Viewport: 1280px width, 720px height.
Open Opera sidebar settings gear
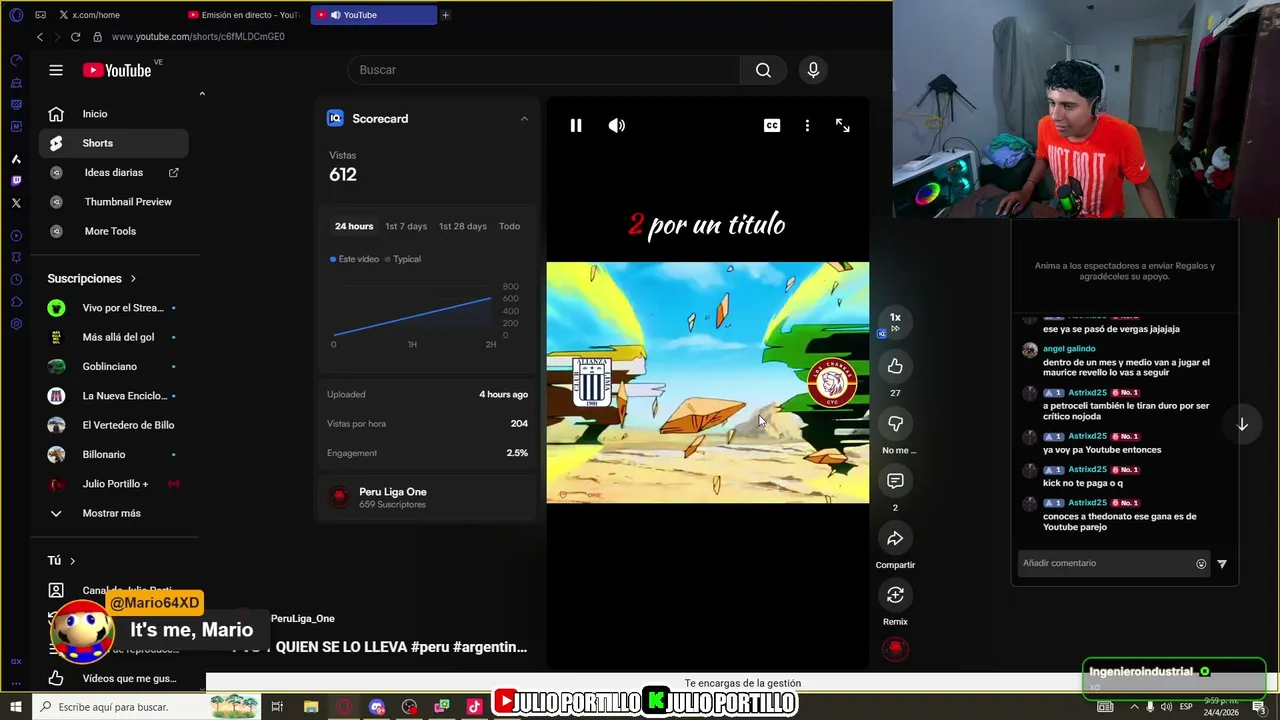click(16, 324)
